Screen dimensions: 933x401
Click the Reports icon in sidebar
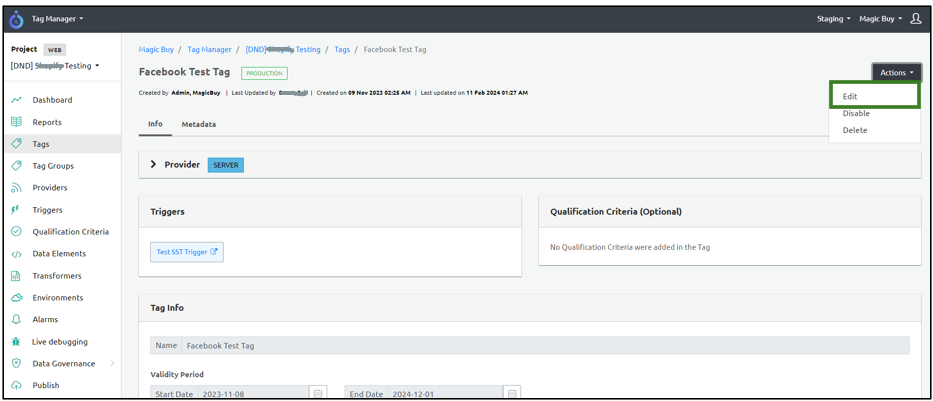tap(16, 122)
